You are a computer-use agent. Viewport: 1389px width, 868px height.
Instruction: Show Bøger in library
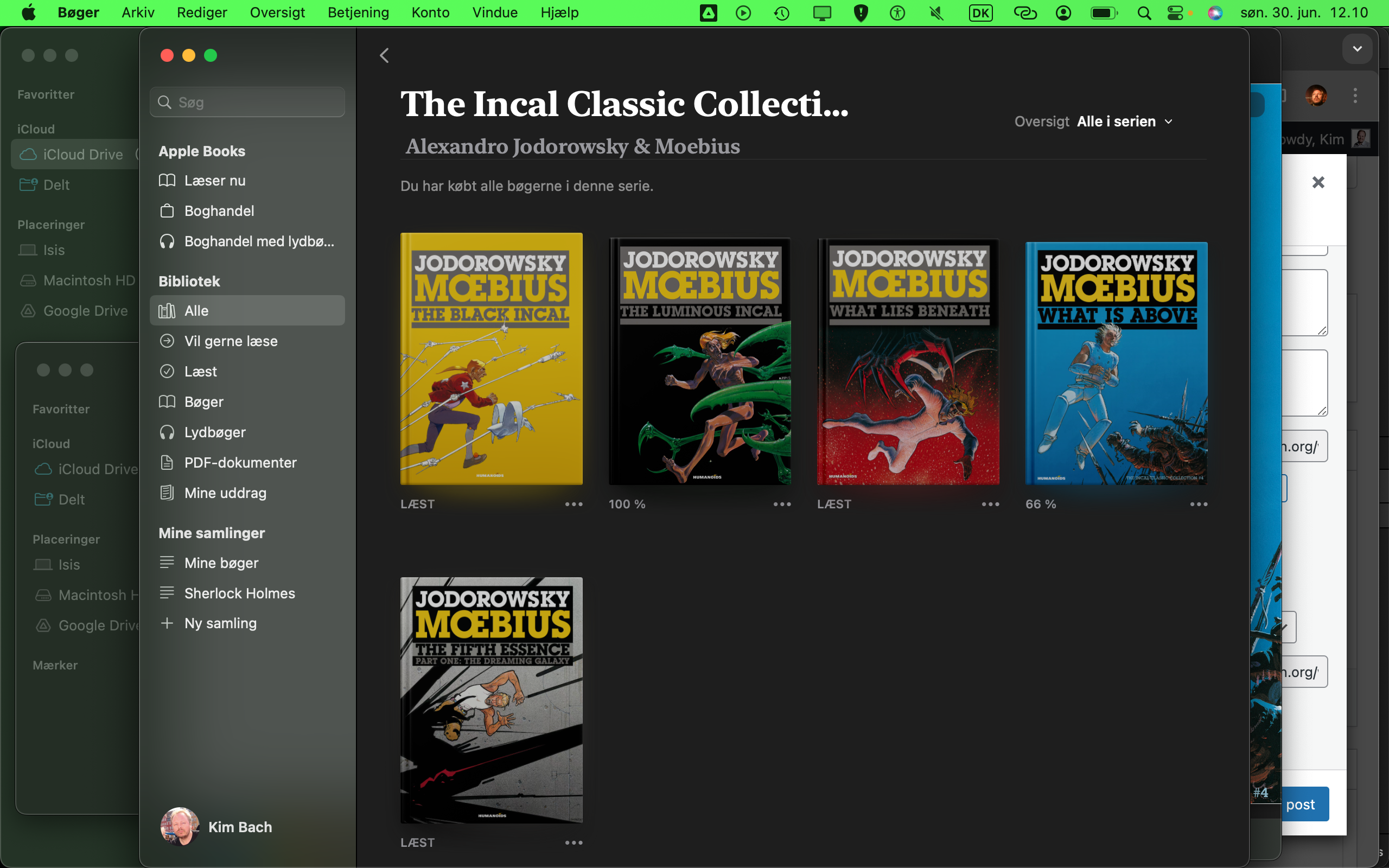click(x=247, y=402)
